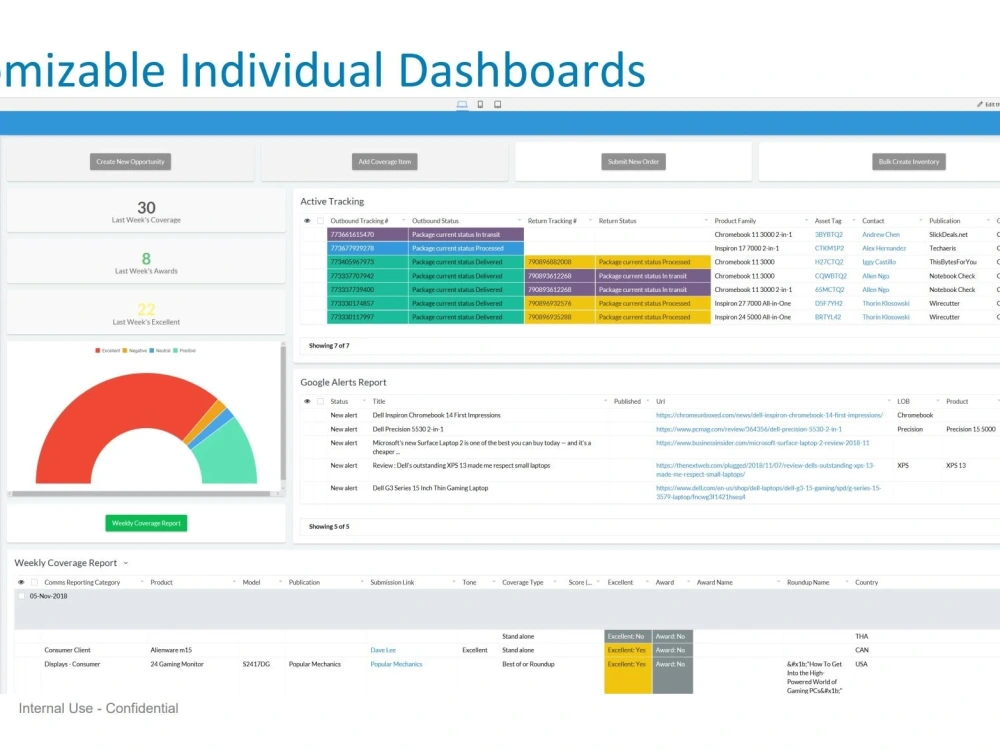Open contact Andrew Chen link
This screenshot has width=1000, height=750.
881,235
